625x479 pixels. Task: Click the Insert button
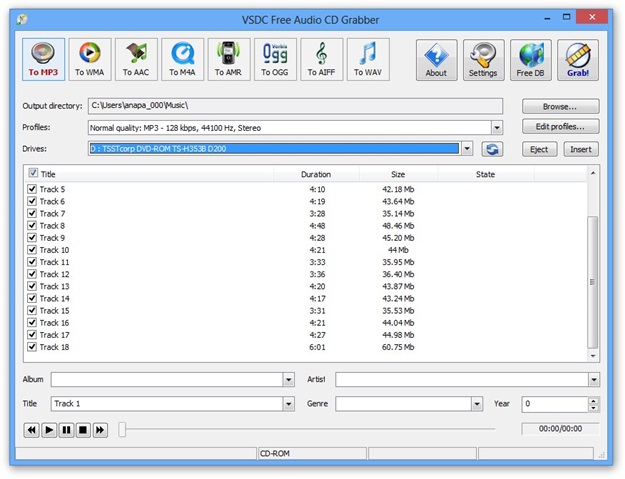click(x=581, y=149)
